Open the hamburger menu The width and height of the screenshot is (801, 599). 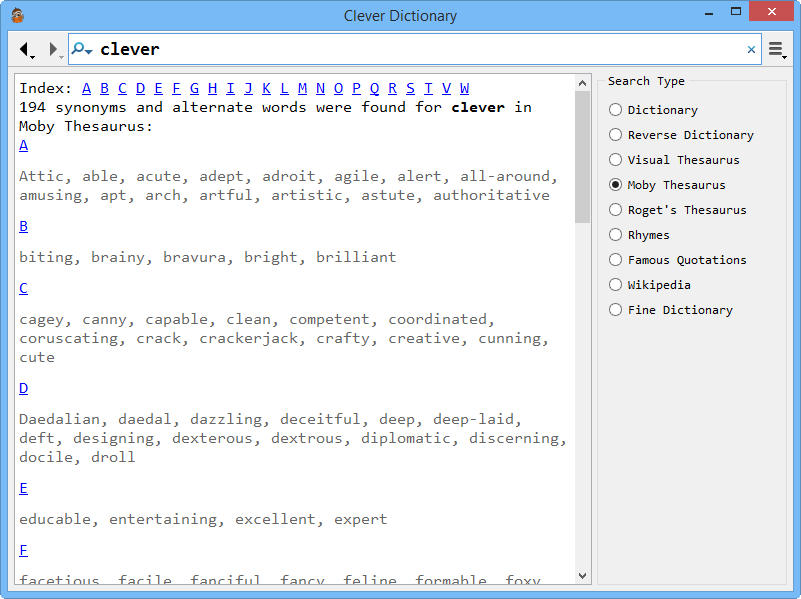[778, 50]
